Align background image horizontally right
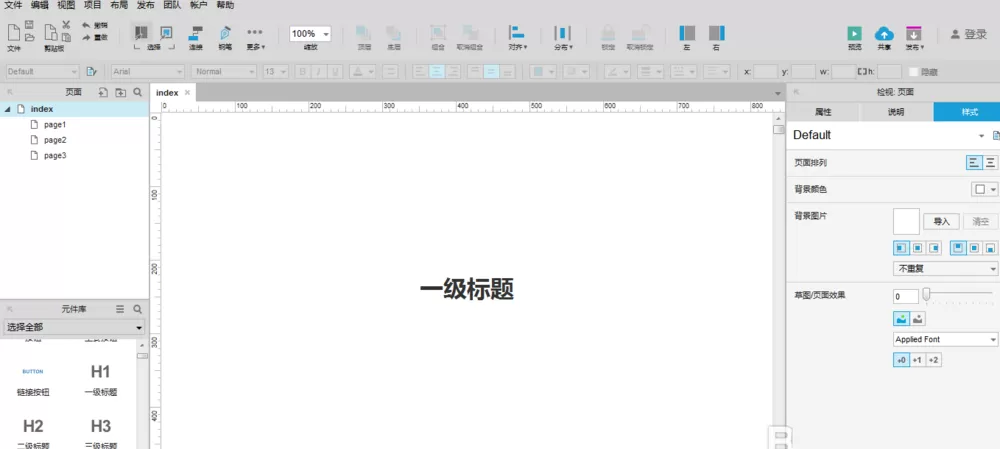 (934, 247)
